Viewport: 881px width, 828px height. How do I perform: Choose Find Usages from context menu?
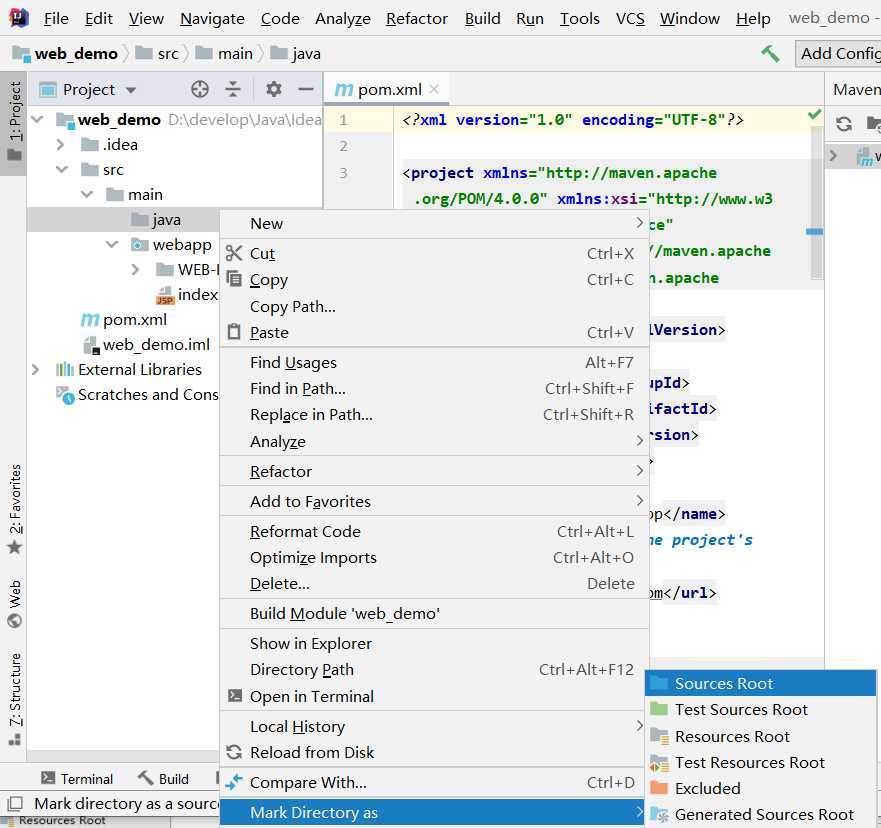pos(434,363)
